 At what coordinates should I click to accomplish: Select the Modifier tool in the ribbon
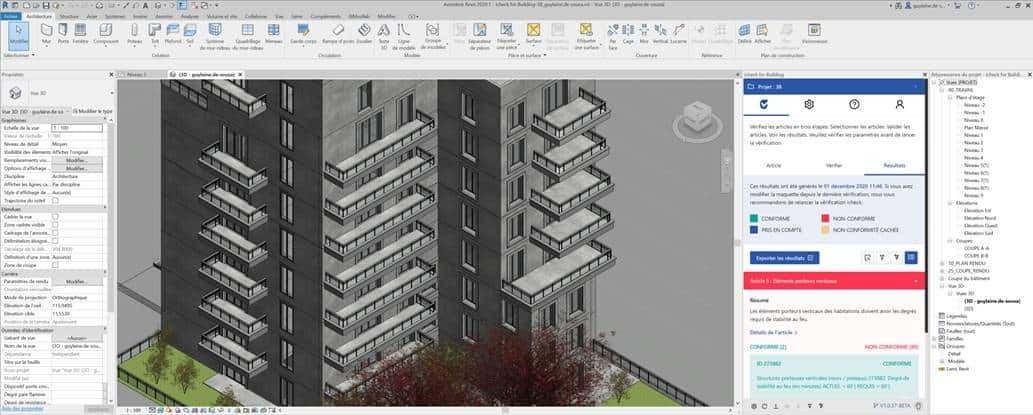click(18, 34)
